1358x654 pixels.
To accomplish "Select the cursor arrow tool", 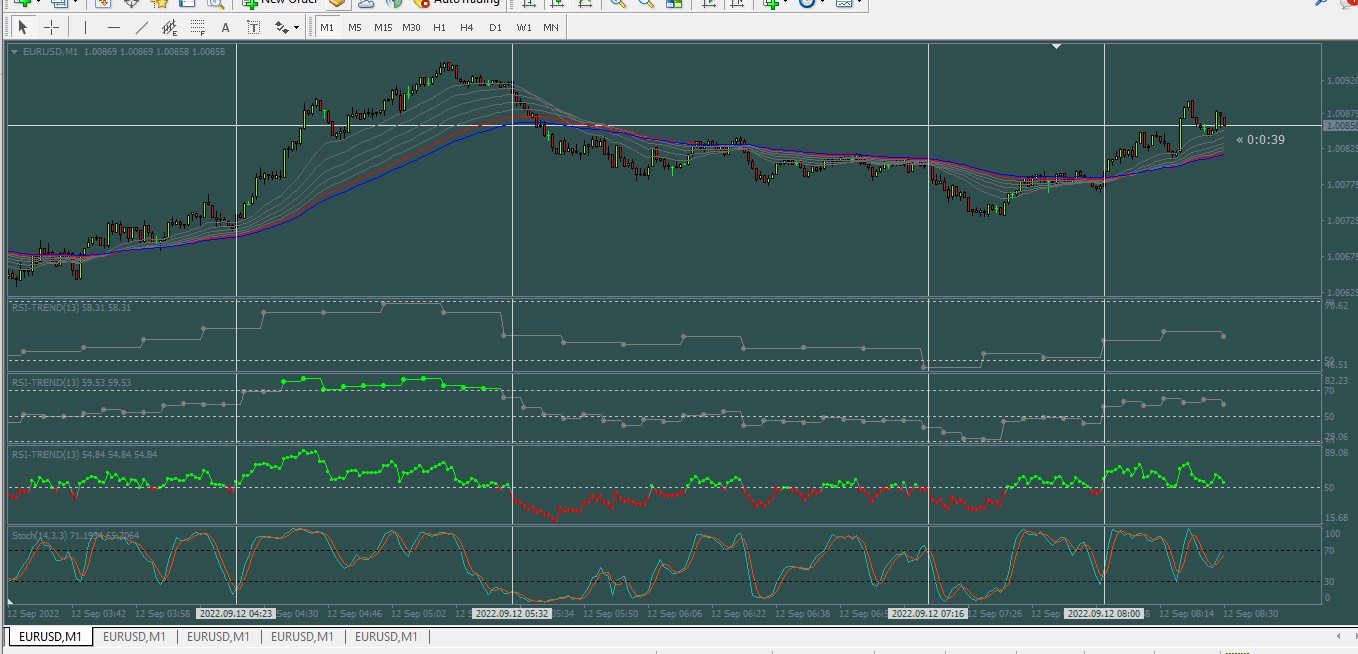I will [23, 27].
